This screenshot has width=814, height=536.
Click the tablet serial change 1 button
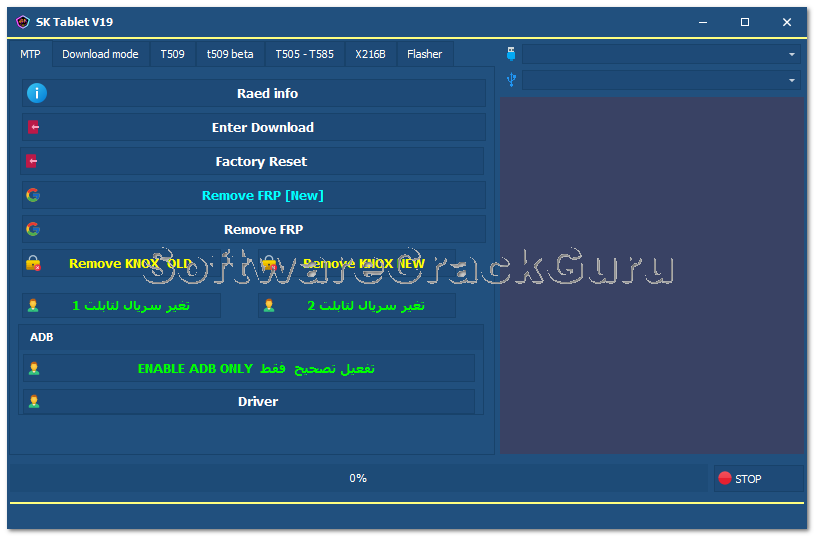pyautogui.click(x=121, y=305)
